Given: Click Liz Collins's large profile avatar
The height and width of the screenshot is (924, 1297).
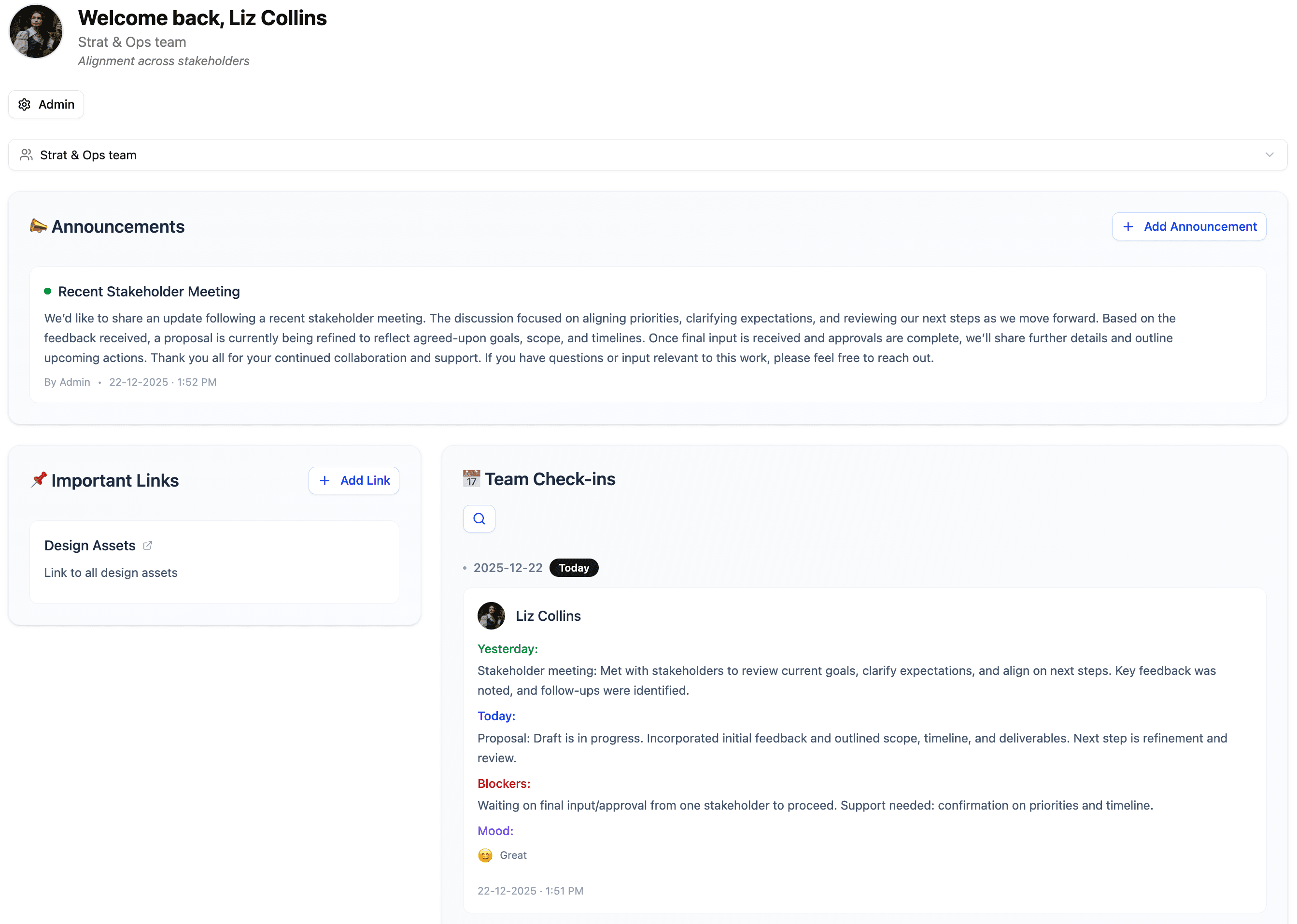Looking at the screenshot, I should (x=36, y=32).
